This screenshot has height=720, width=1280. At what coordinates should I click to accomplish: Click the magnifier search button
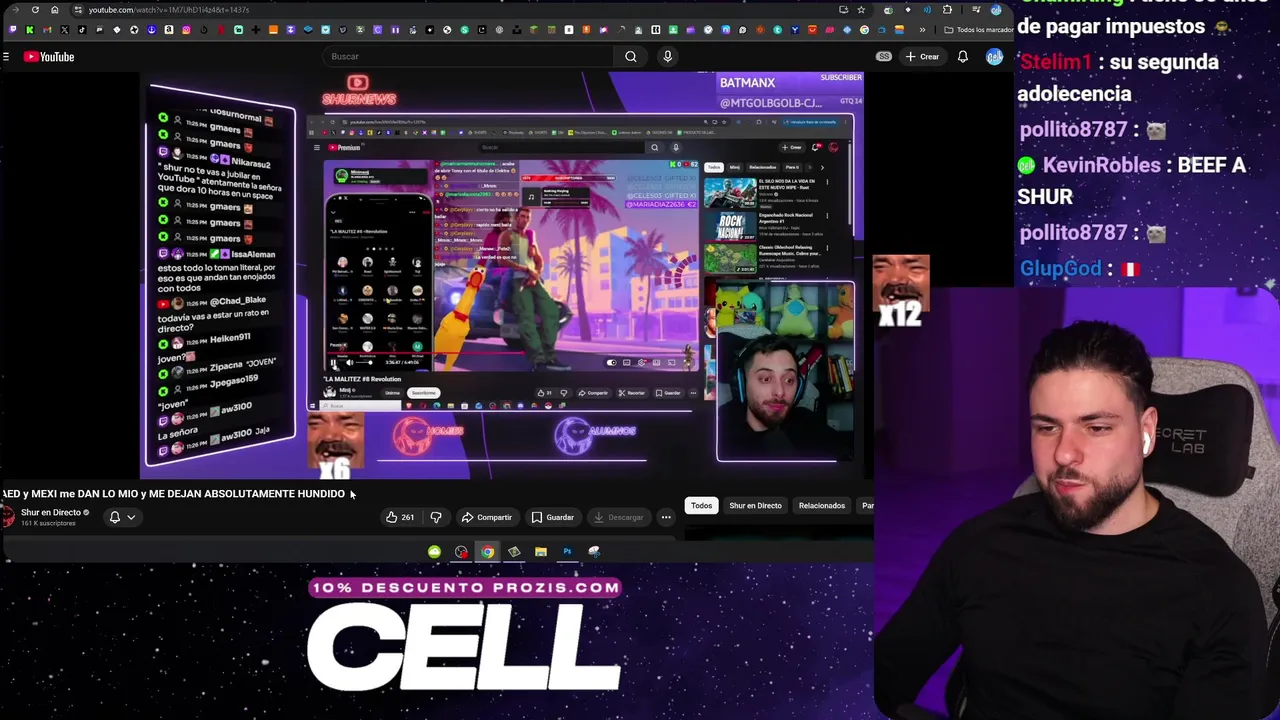631,57
